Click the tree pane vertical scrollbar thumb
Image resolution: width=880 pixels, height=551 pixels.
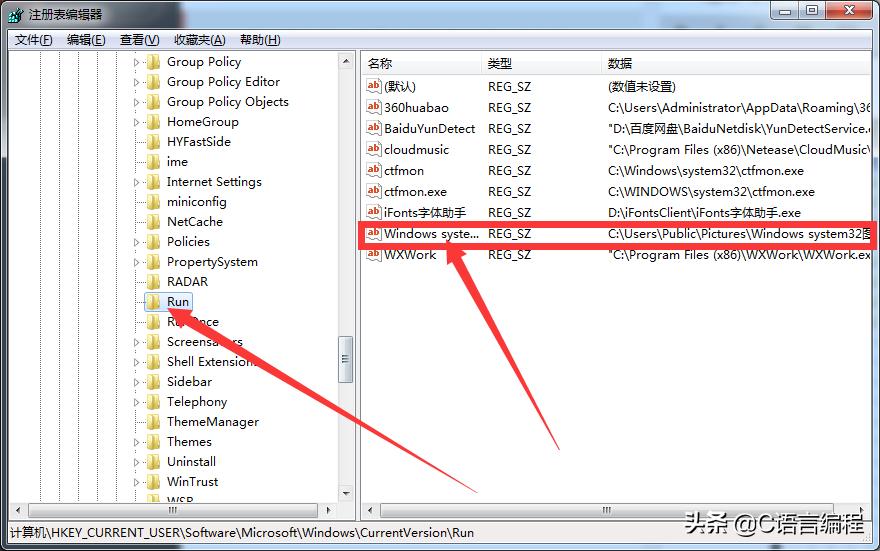[x=346, y=359]
